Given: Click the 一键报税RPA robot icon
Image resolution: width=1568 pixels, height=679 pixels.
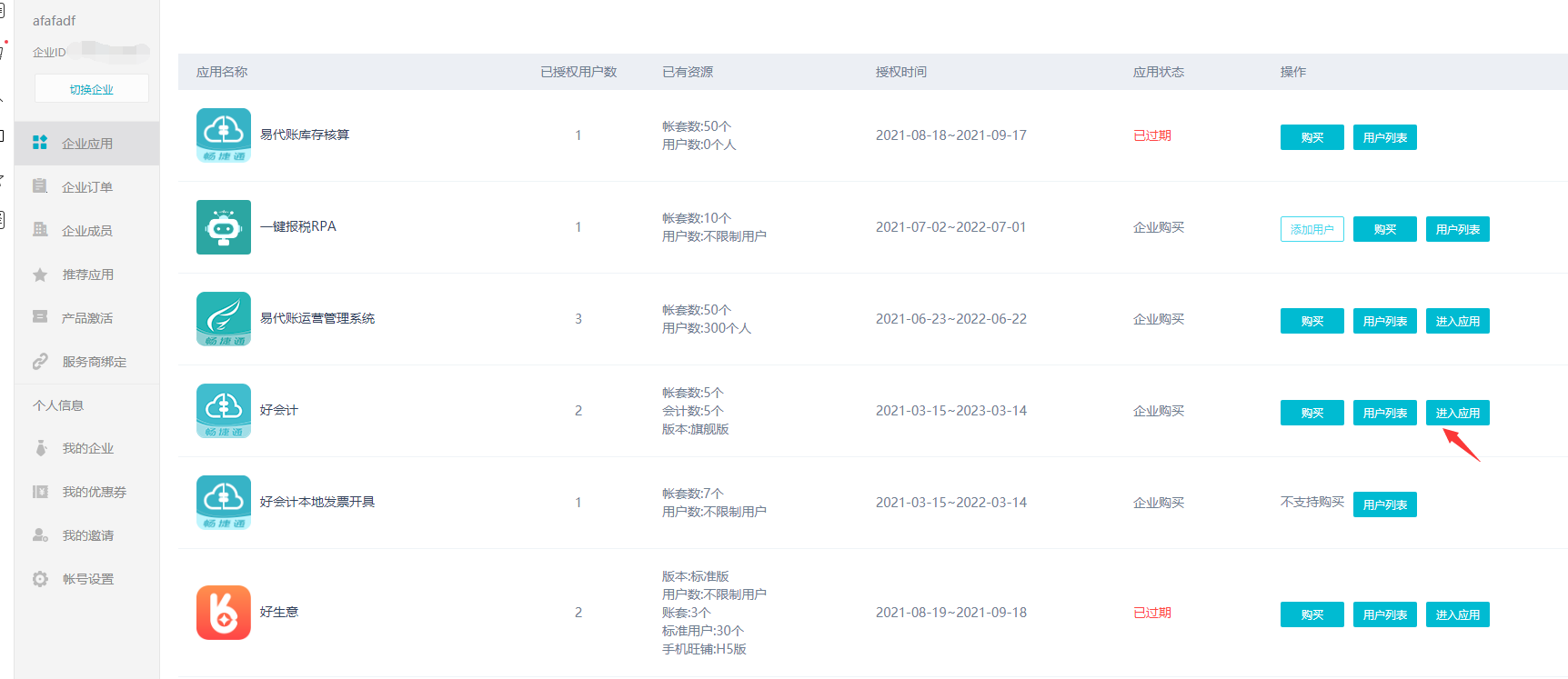Looking at the screenshot, I should (224, 227).
